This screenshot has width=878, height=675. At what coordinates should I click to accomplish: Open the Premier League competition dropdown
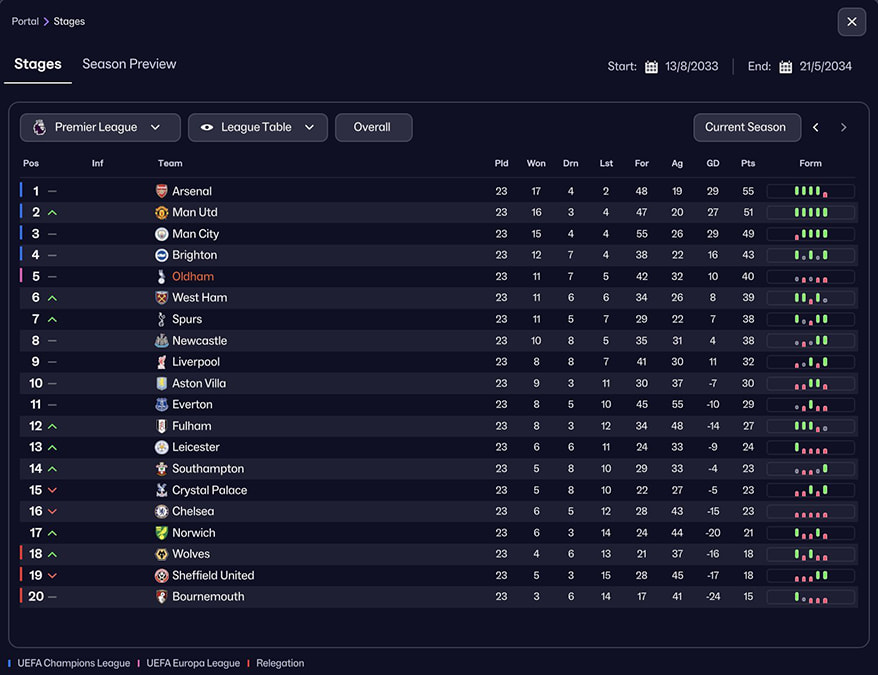156,127
